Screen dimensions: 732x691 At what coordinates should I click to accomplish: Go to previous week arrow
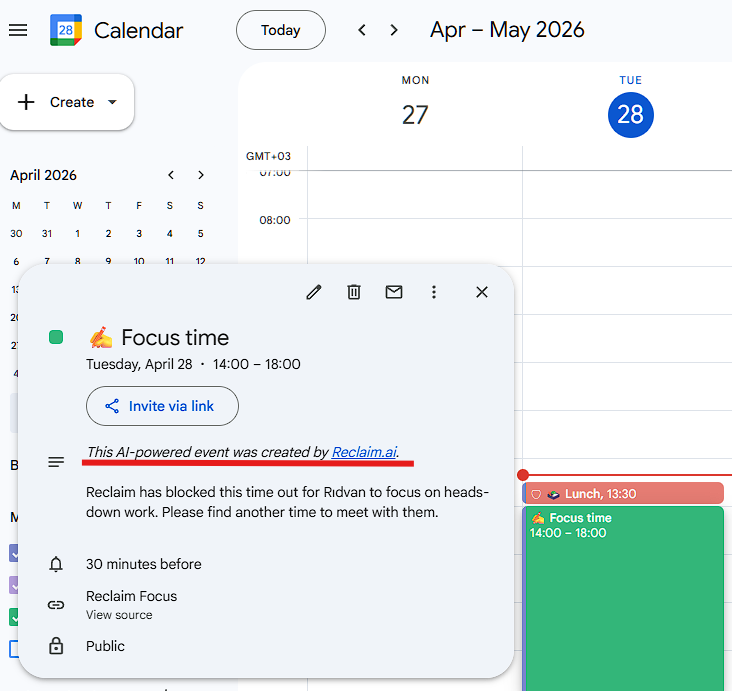pos(362,30)
